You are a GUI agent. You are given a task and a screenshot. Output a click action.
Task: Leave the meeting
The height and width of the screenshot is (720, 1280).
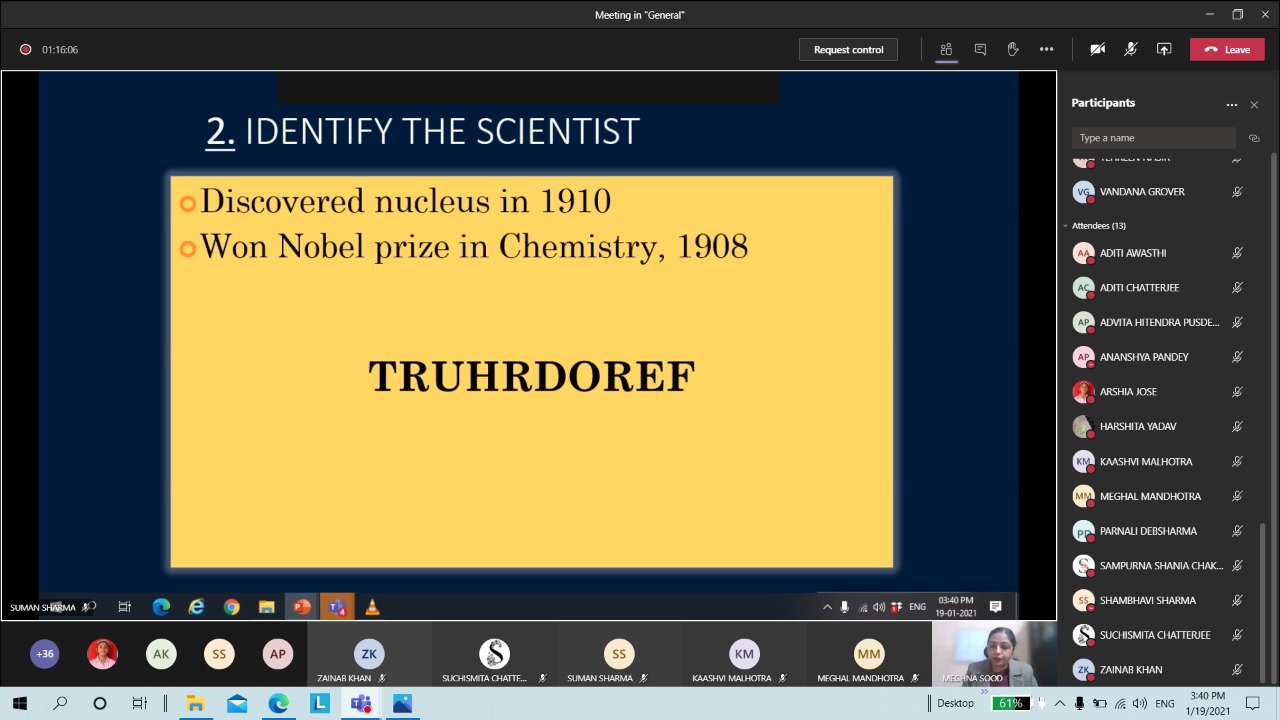pyautogui.click(x=1227, y=49)
